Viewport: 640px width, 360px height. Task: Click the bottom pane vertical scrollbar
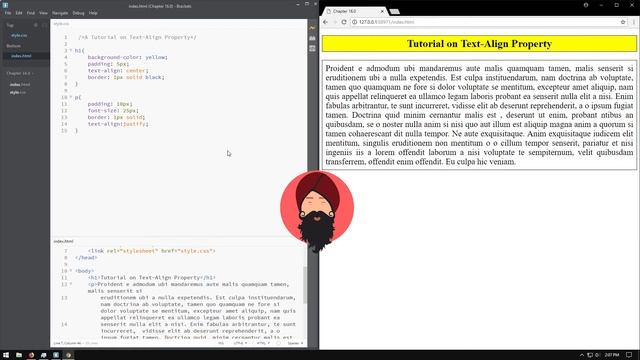pyautogui.click(x=305, y=285)
